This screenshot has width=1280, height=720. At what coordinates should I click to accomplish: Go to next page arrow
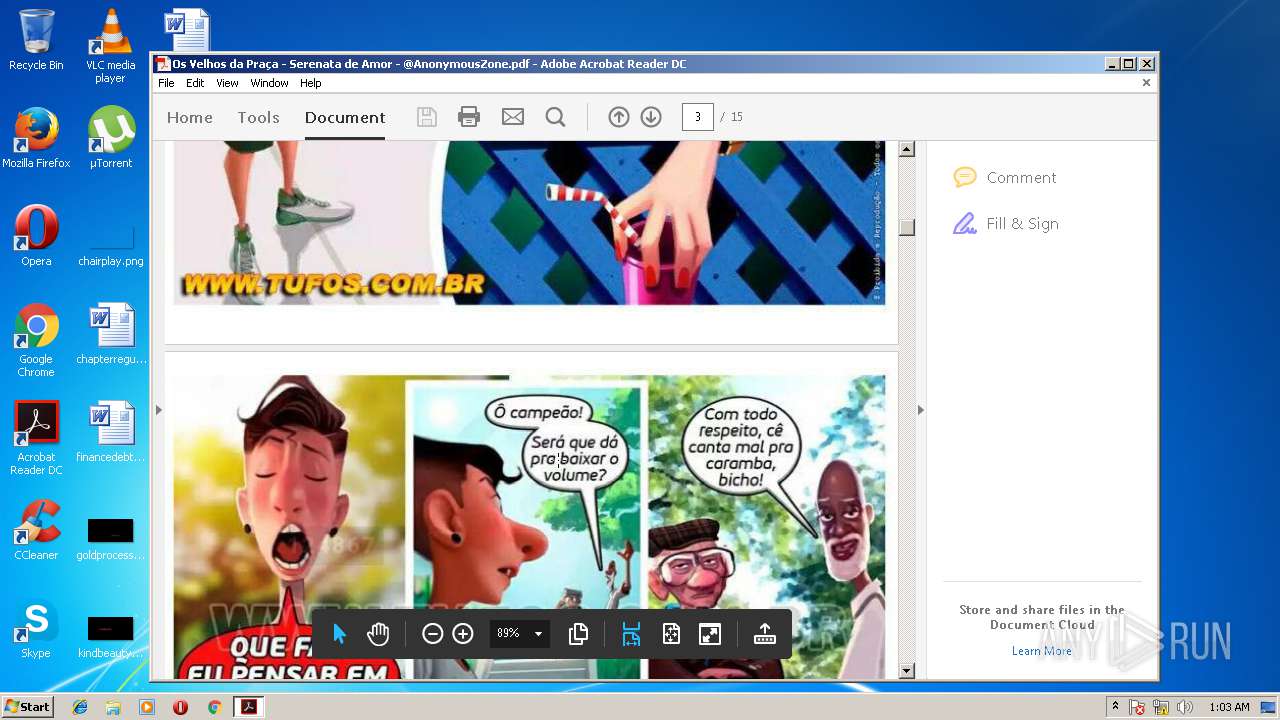[651, 117]
